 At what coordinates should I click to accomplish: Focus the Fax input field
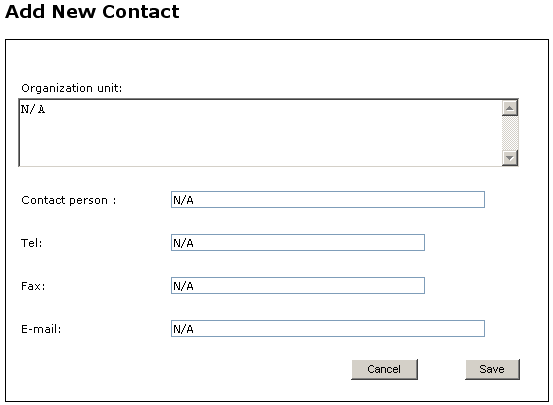pos(298,286)
